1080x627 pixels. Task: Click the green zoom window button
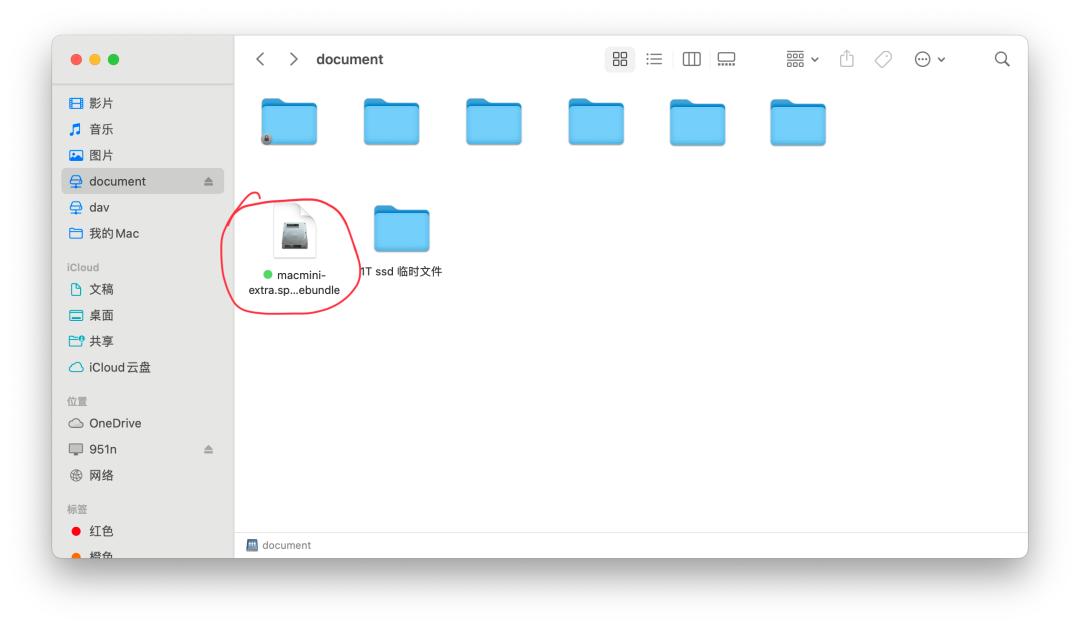(x=114, y=59)
